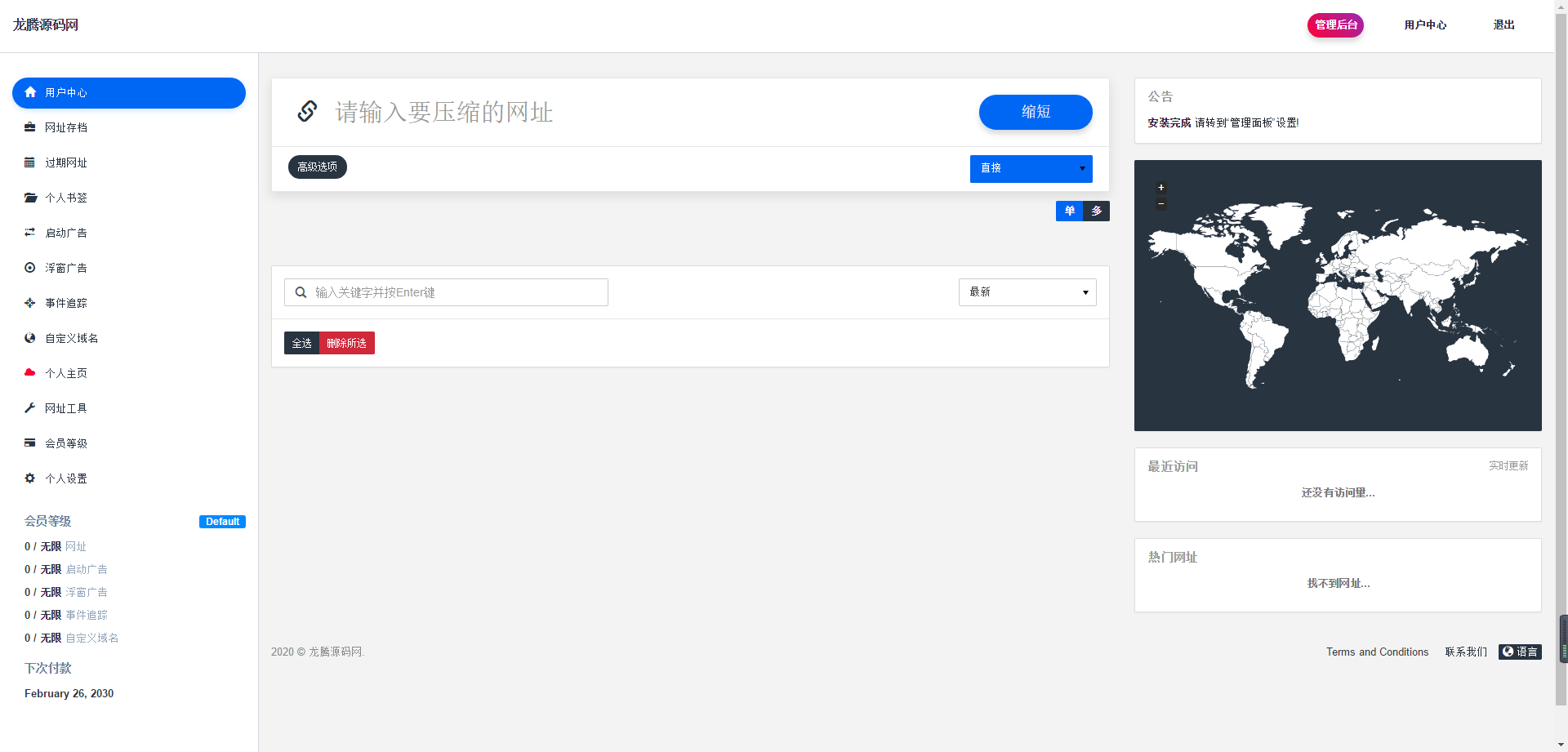This screenshot has width=1568, height=752.
Task: Click the red 删除所选 button
Action: [347, 343]
